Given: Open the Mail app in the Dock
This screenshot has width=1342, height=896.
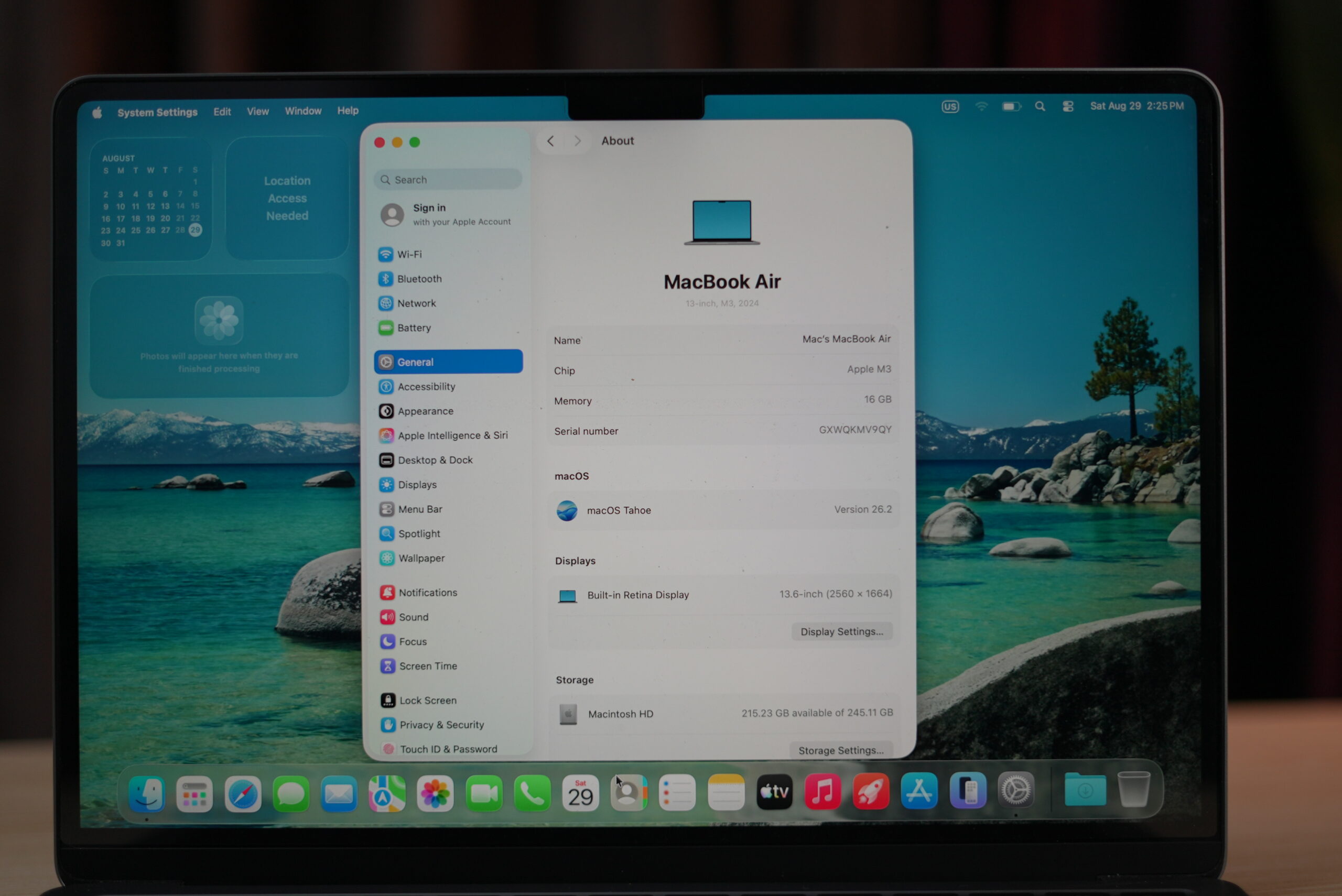Looking at the screenshot, I should (339, 794).
